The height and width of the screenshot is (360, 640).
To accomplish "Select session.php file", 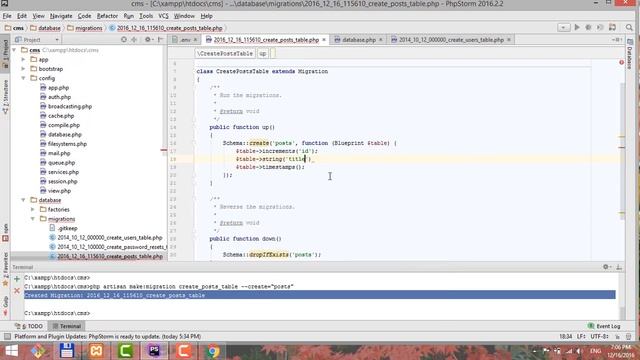I will [62, 182].
